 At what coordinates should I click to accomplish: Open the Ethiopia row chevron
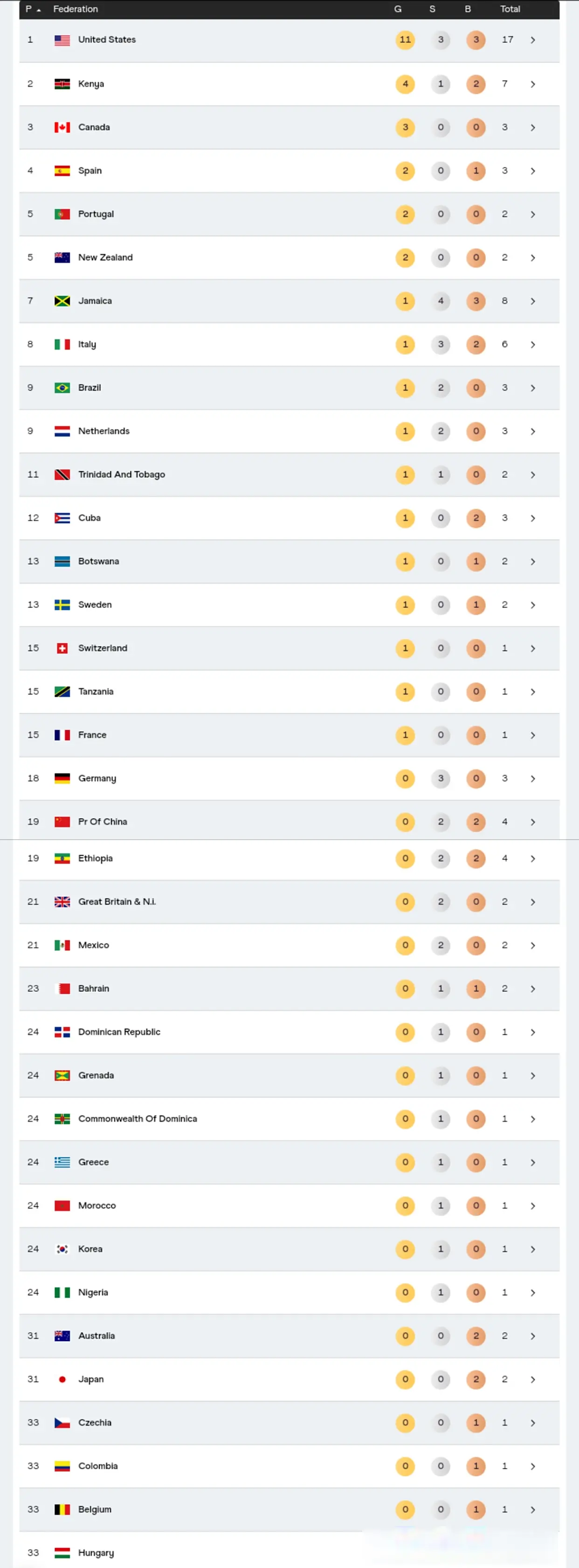[x=533, y=859]
